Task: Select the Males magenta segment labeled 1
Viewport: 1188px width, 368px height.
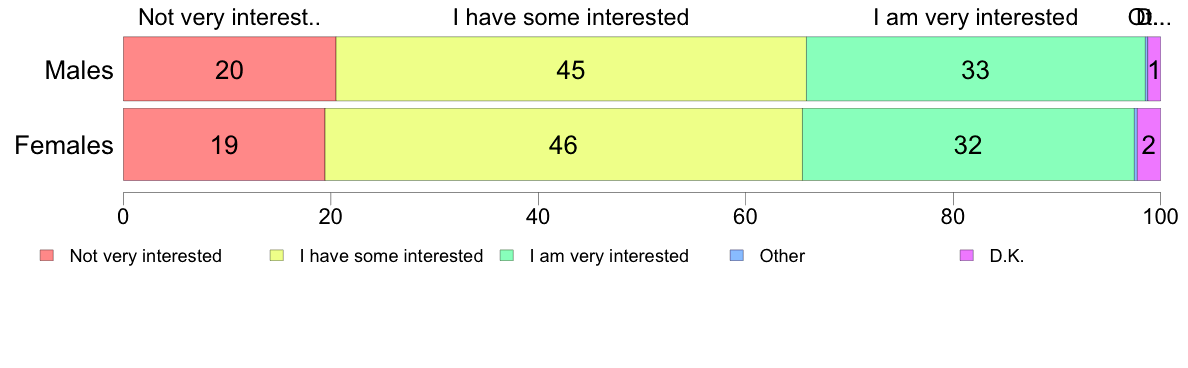Action: (x=1154, y=71)
